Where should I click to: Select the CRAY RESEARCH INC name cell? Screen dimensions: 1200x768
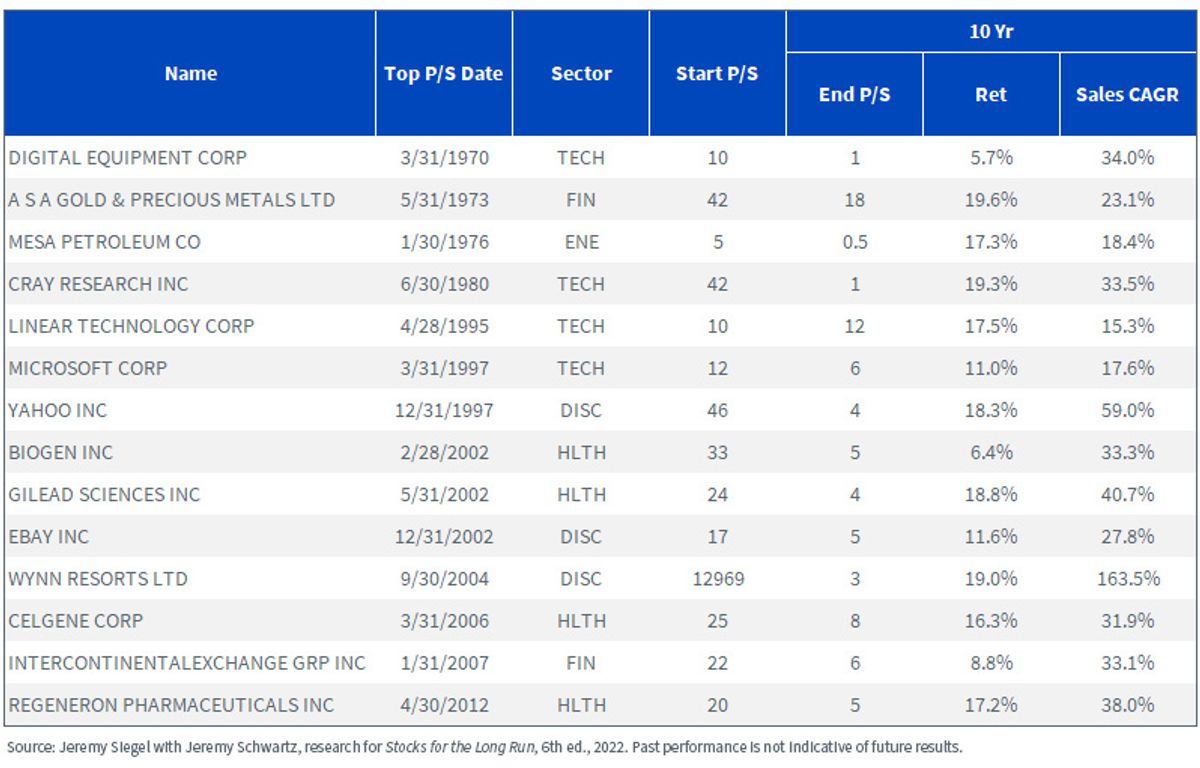click(x=98, y=284)
